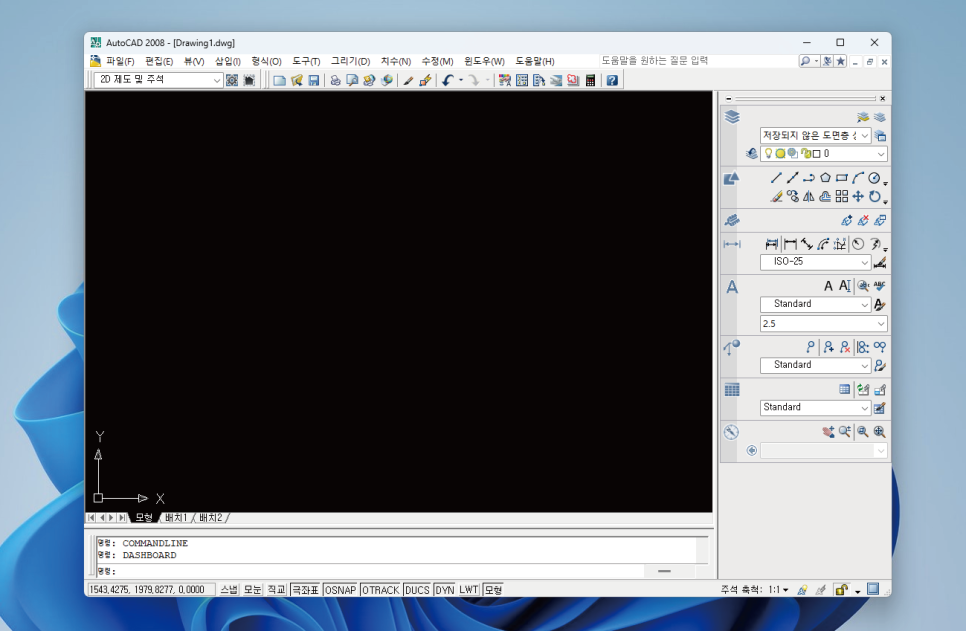
Task: Open the 편집(E) menu
Action: (159, 61)
